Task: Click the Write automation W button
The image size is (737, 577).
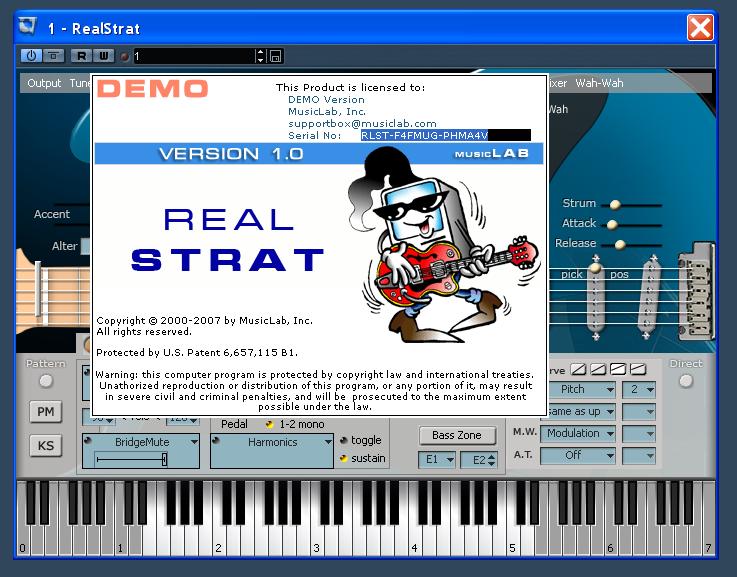Action: 104,56
